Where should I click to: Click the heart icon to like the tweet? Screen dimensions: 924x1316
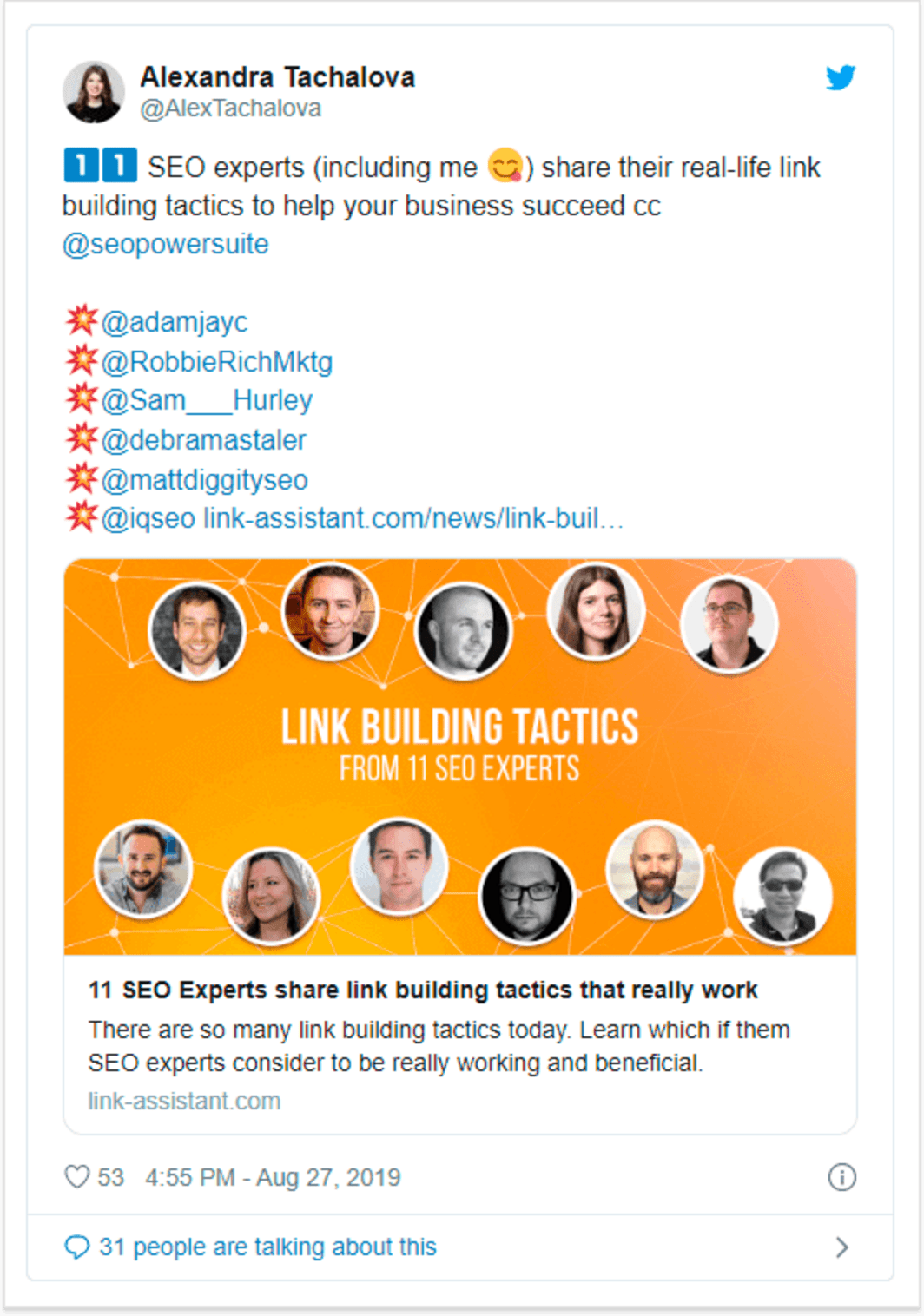[76, 1177]
